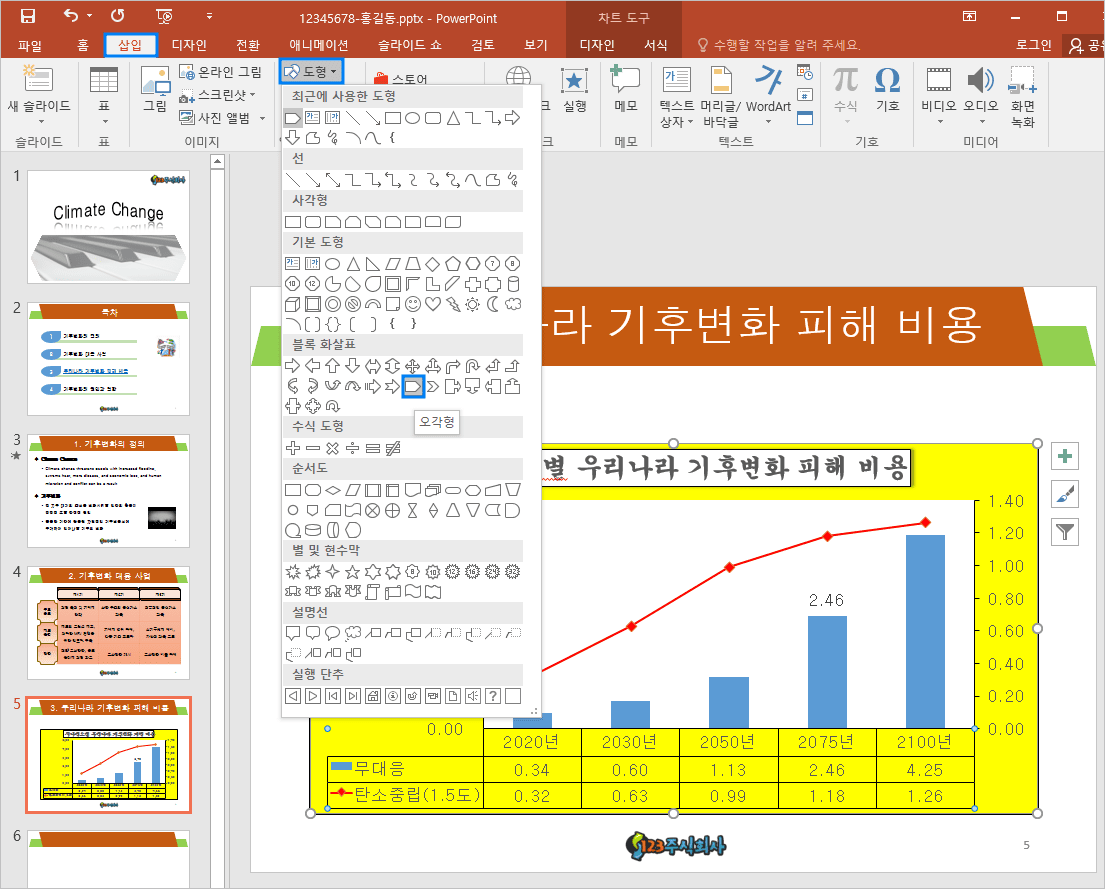Viewport: 1105px width, 889px height.
Task: Open the Slide Show (슬라이드 쇼) tab
Action: pos(409,45)
